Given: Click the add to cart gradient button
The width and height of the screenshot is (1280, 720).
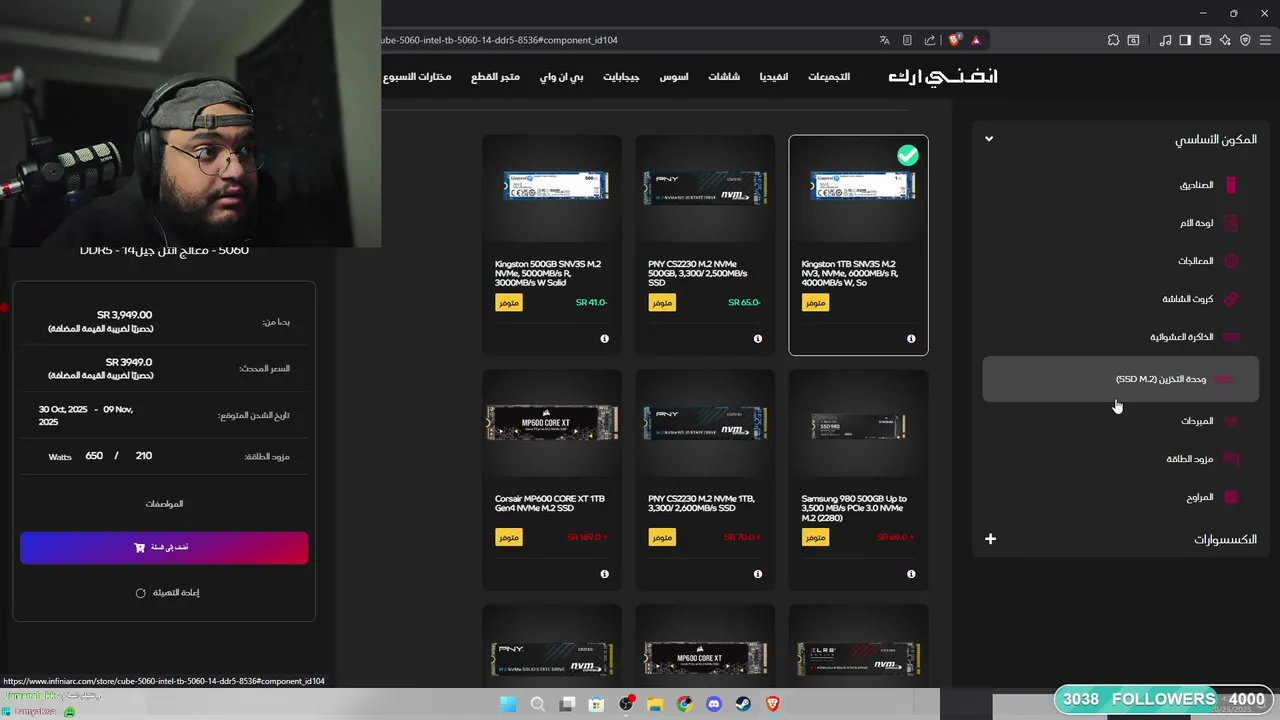Looking at the screenshot, I should coord(164,548).
